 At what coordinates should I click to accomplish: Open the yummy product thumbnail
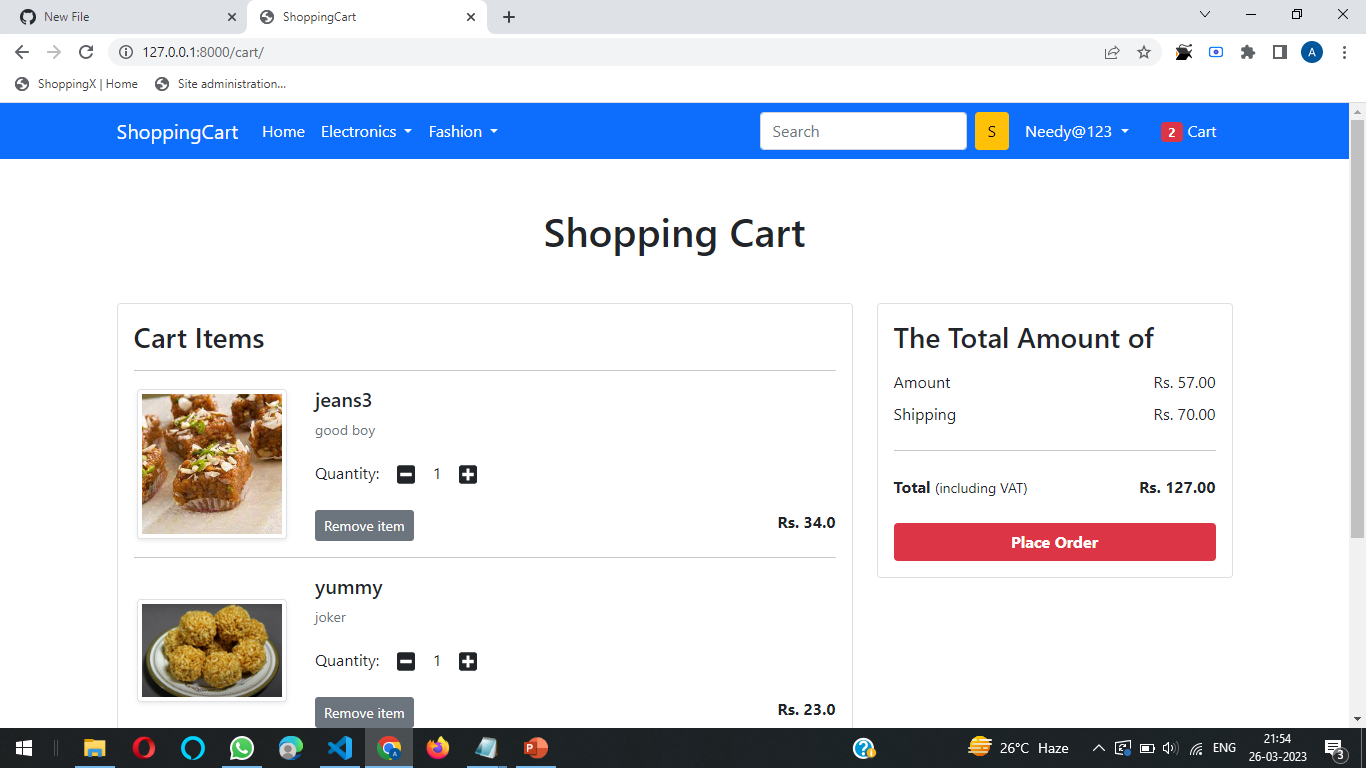pyautogui.click(x=212, y=650)
